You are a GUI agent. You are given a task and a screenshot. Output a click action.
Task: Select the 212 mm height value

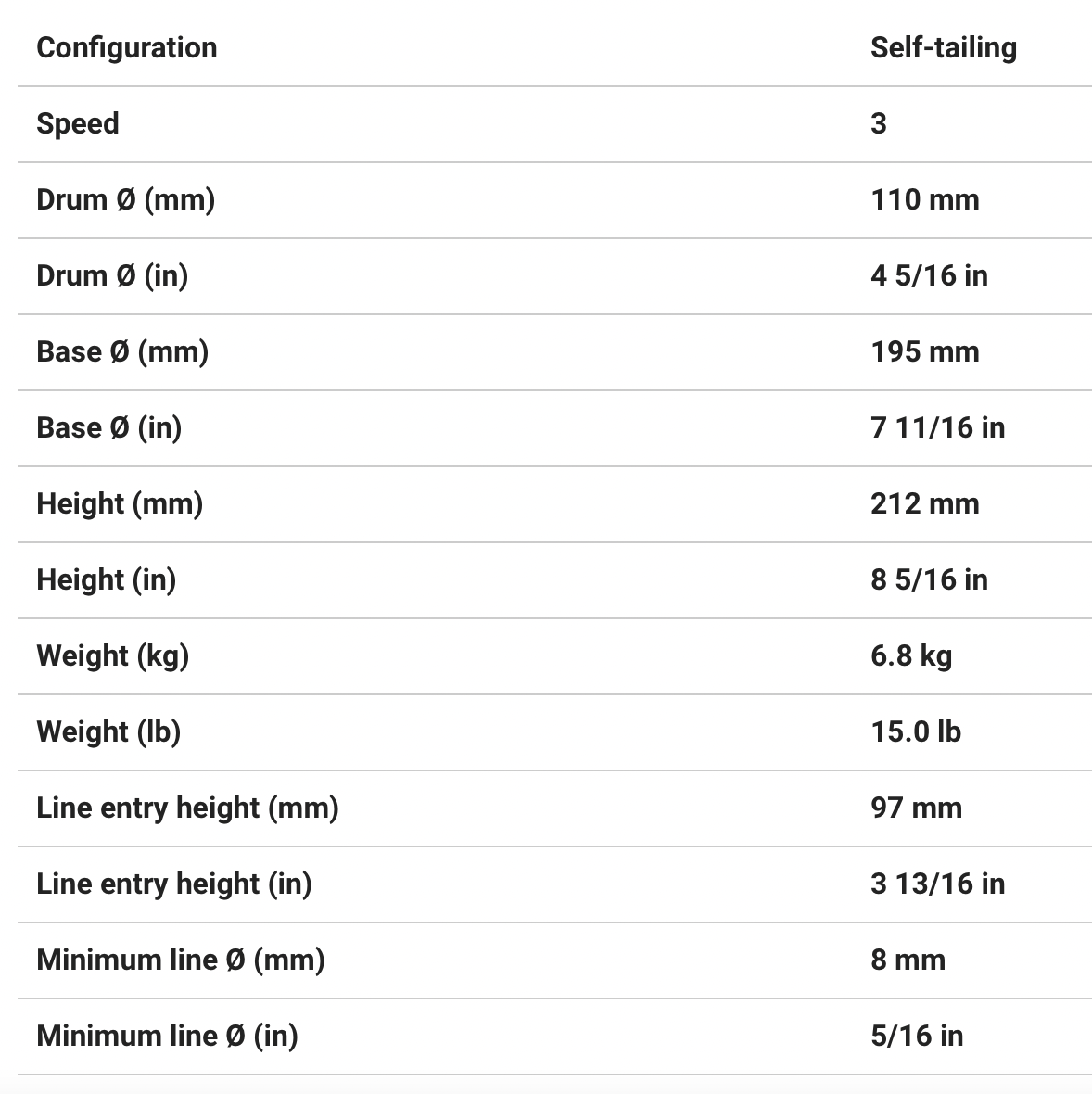pyautogui.click(x=924, y=504)
